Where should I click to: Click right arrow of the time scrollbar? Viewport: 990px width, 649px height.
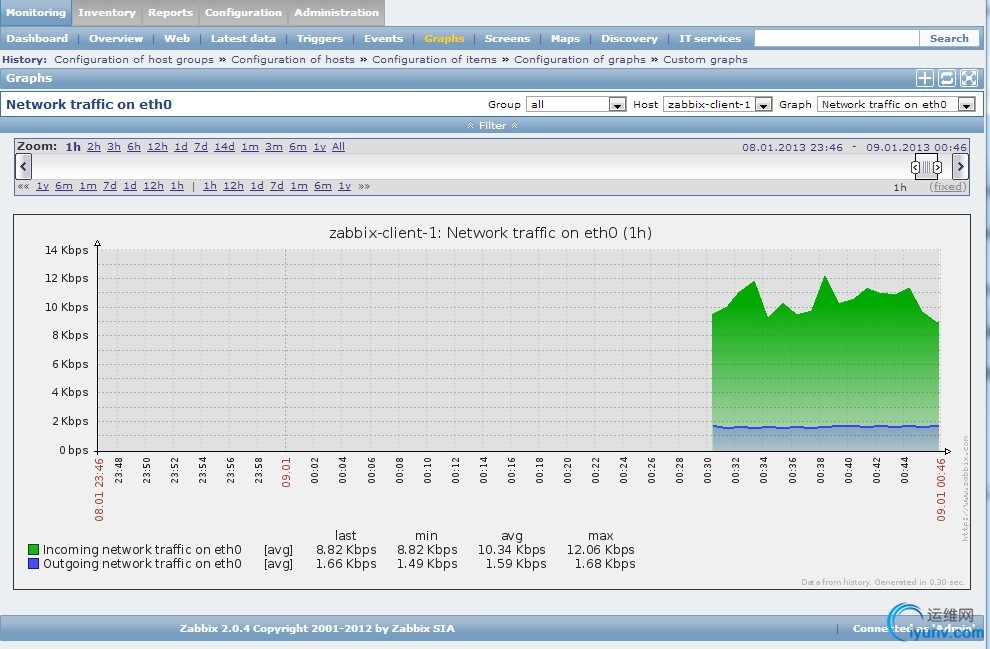pos(960,167)
